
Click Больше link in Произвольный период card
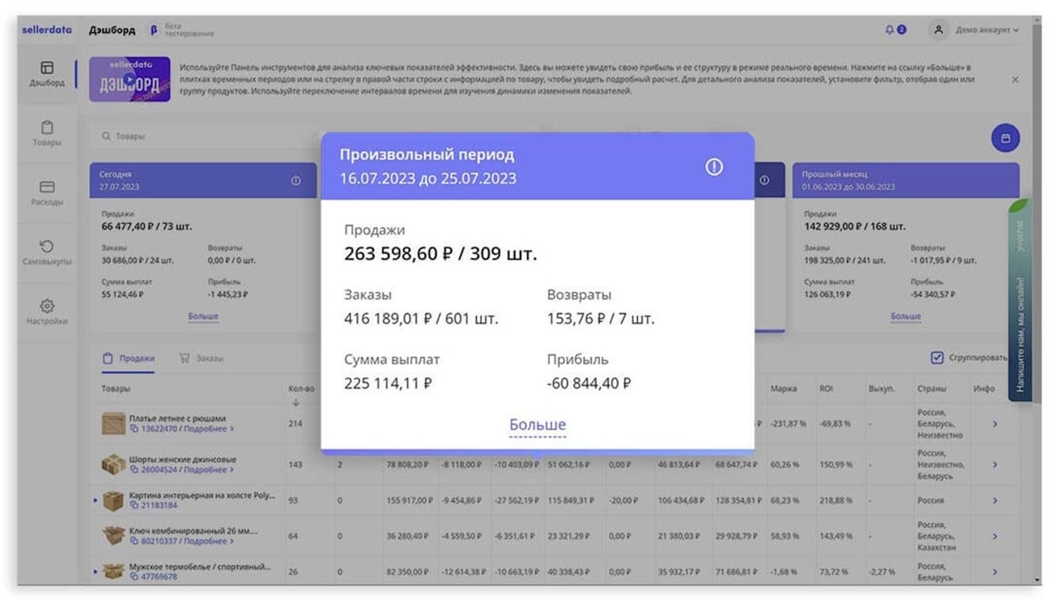click(537, 425)
